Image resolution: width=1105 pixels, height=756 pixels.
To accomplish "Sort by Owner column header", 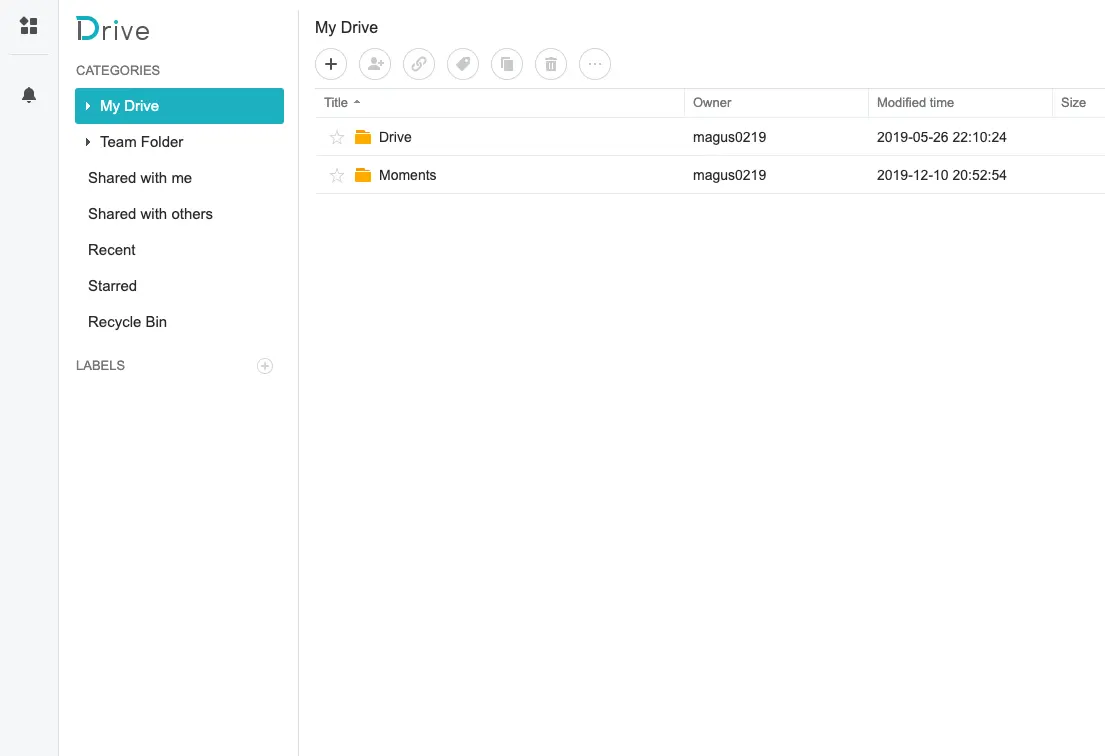I will (x=776, y=102).
